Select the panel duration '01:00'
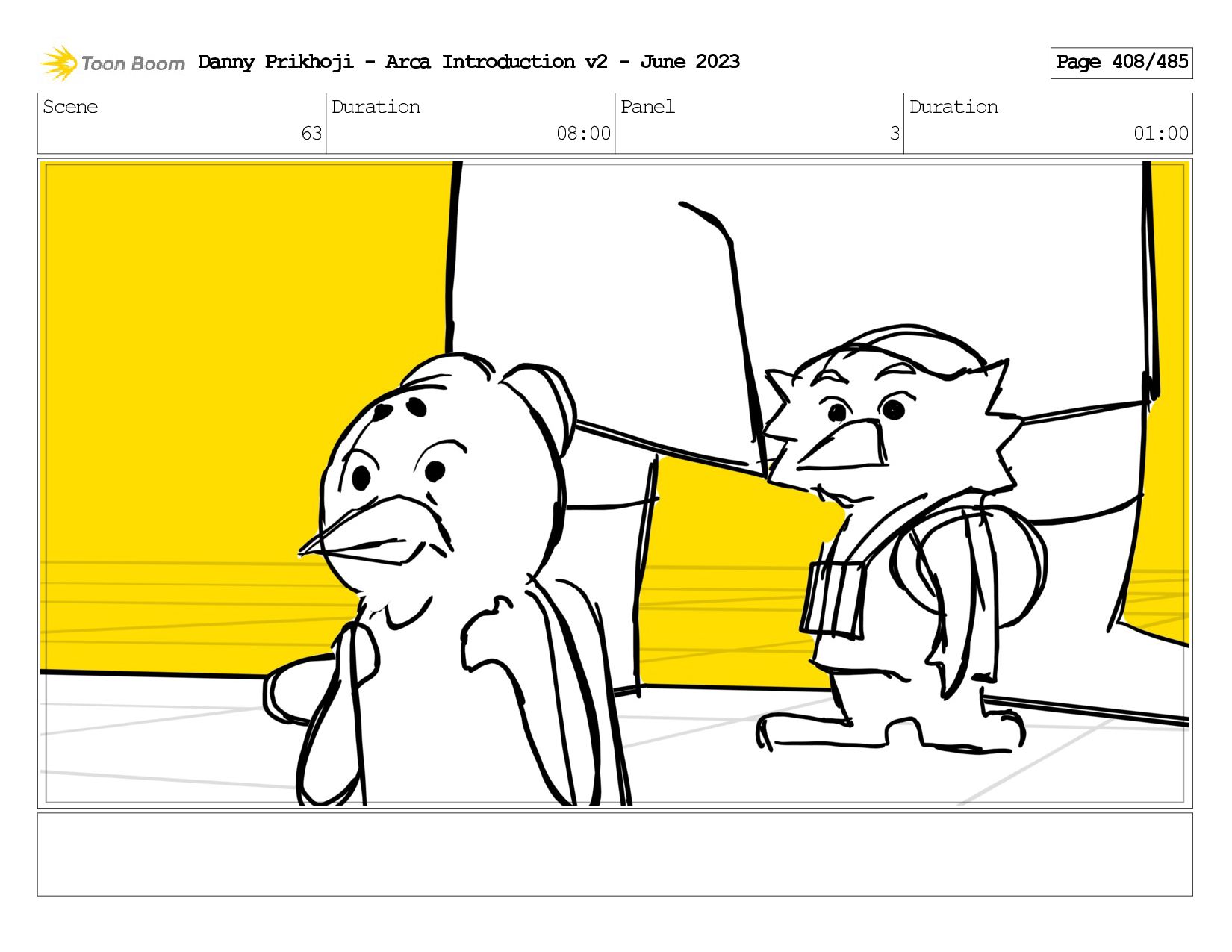This screenshot has height=952, width=1232. click(1161, 134)
